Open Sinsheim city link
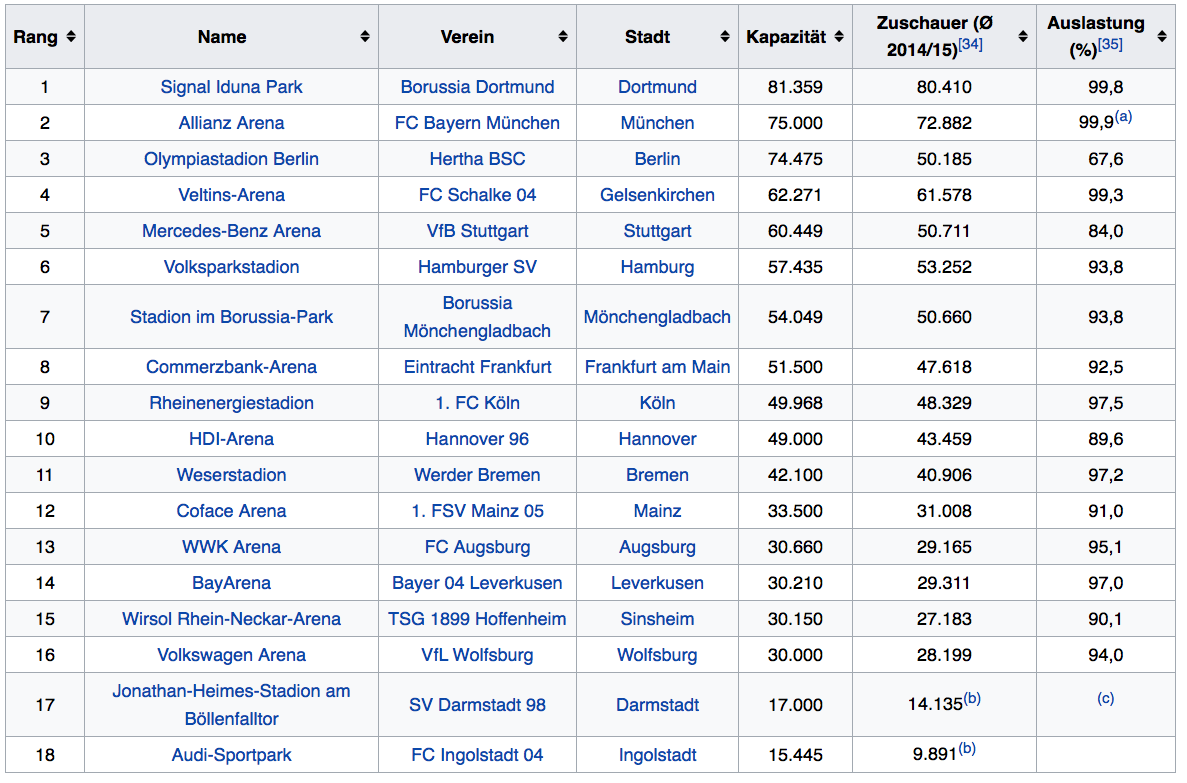Image resolution: width=1187 pixels, height=783 pixels. pyautogui.click(x=657, y=619)
